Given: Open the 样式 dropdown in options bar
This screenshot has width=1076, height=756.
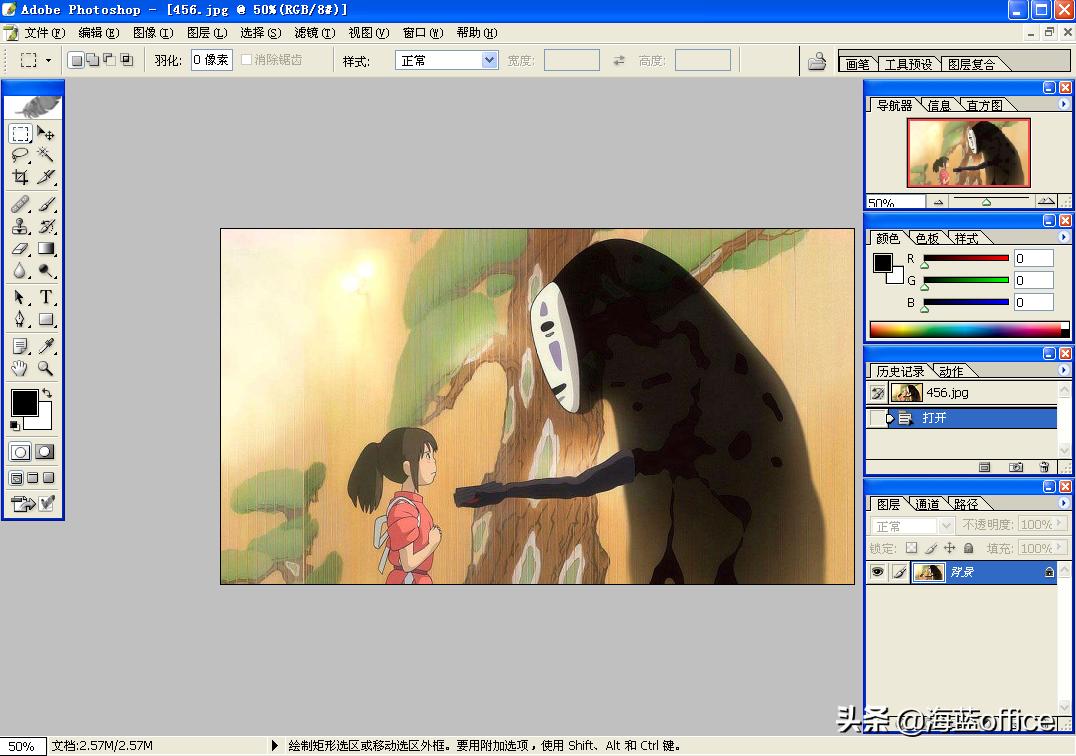Looking at the screenshot, I should click(446, 60).
